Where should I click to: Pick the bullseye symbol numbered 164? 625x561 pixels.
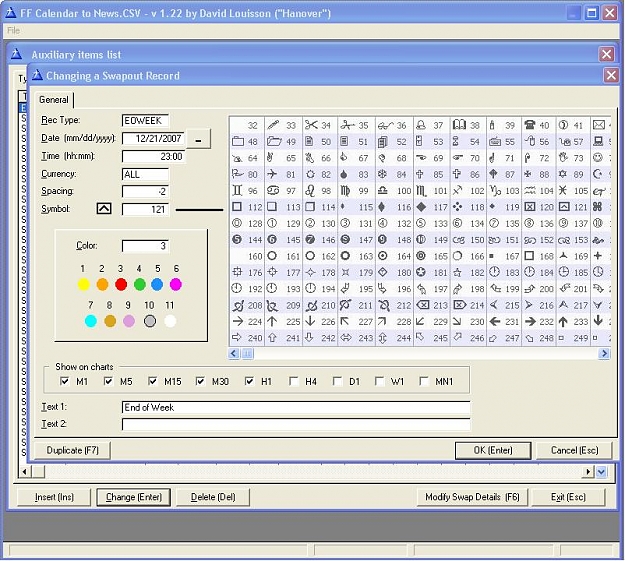pyautogui.click(x=382, y=256)
